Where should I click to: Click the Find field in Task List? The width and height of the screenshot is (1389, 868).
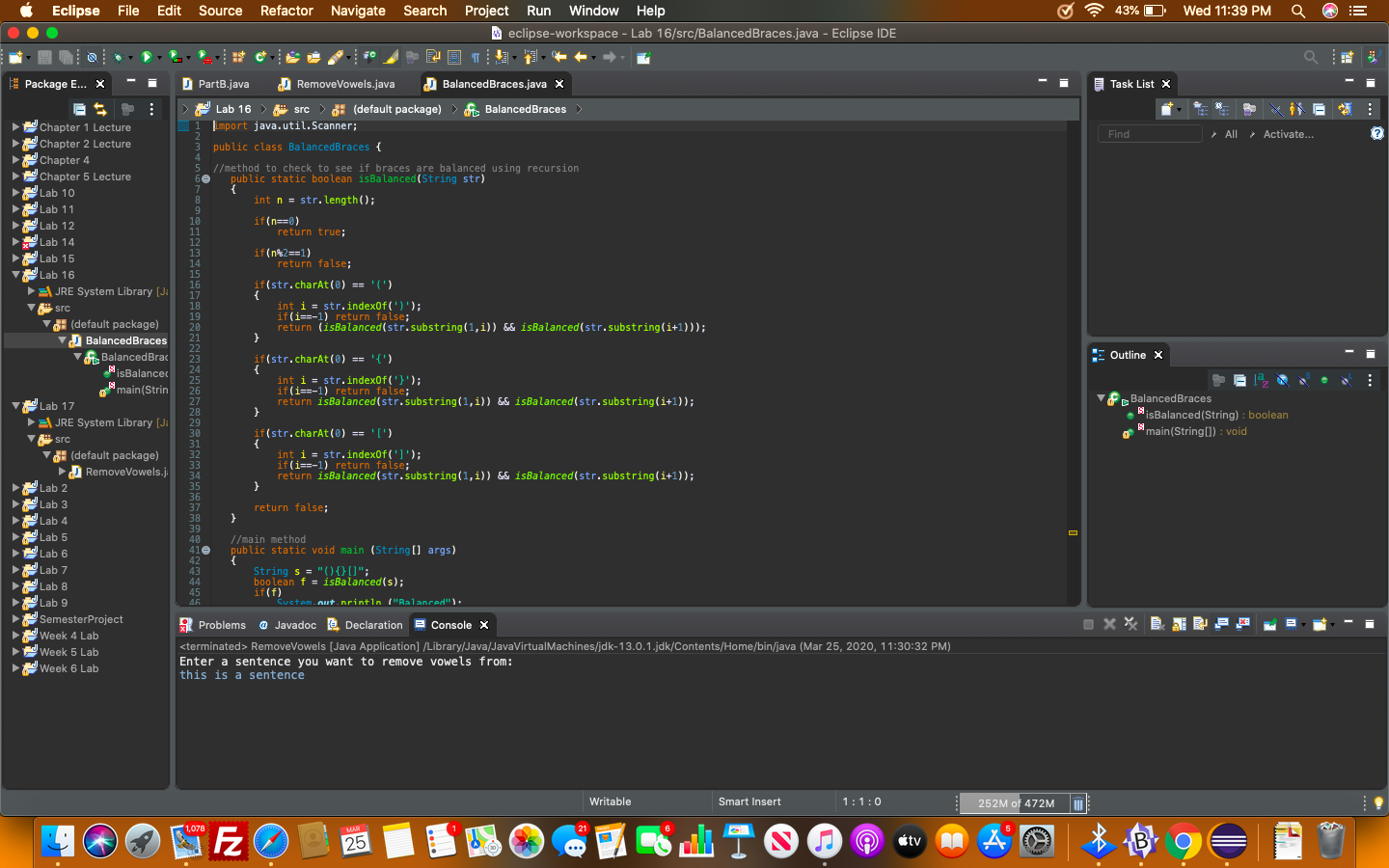click(1149, 134)
